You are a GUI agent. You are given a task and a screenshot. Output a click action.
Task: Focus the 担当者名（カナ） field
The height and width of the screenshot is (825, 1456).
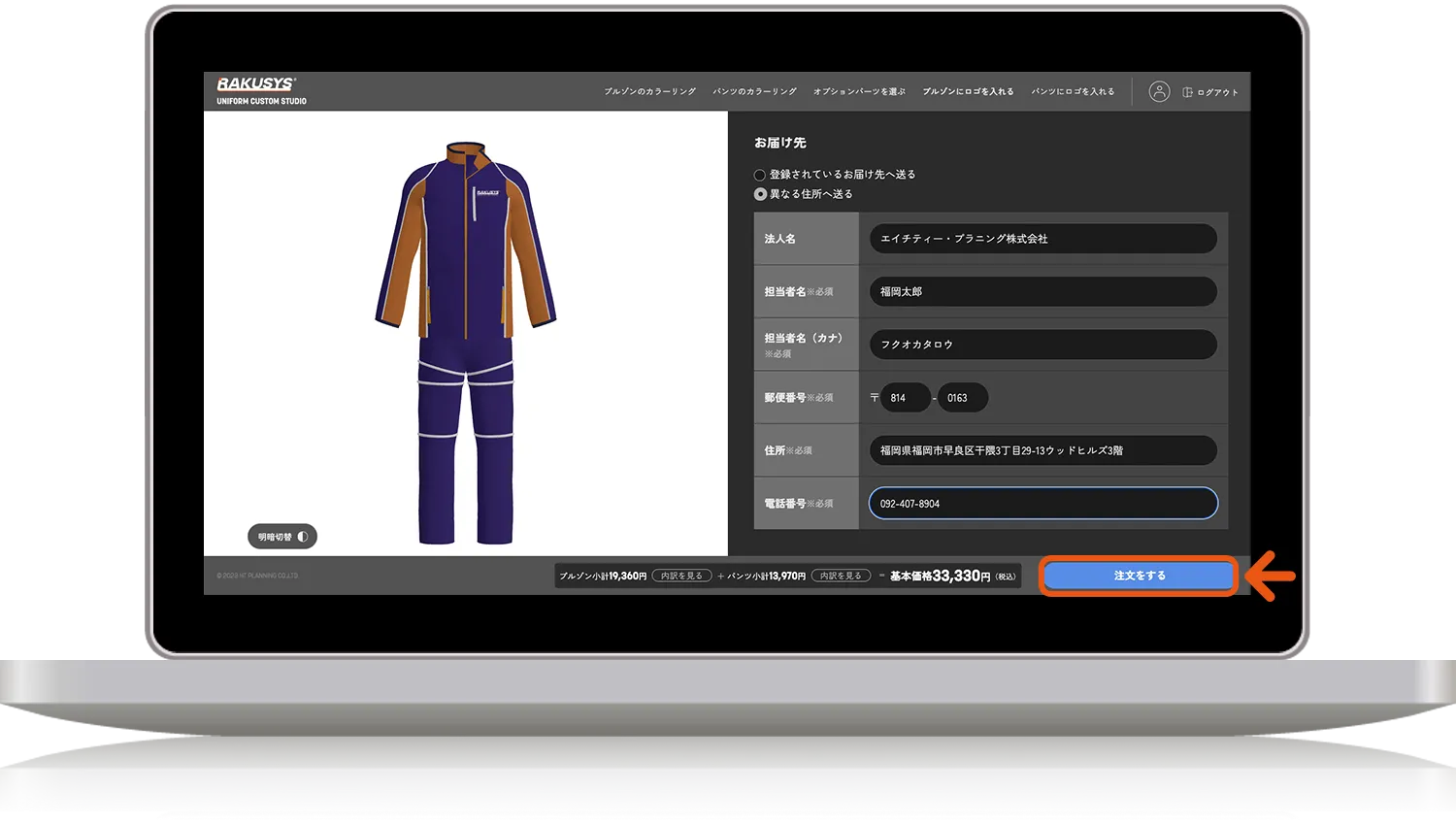pos(1042,345)
